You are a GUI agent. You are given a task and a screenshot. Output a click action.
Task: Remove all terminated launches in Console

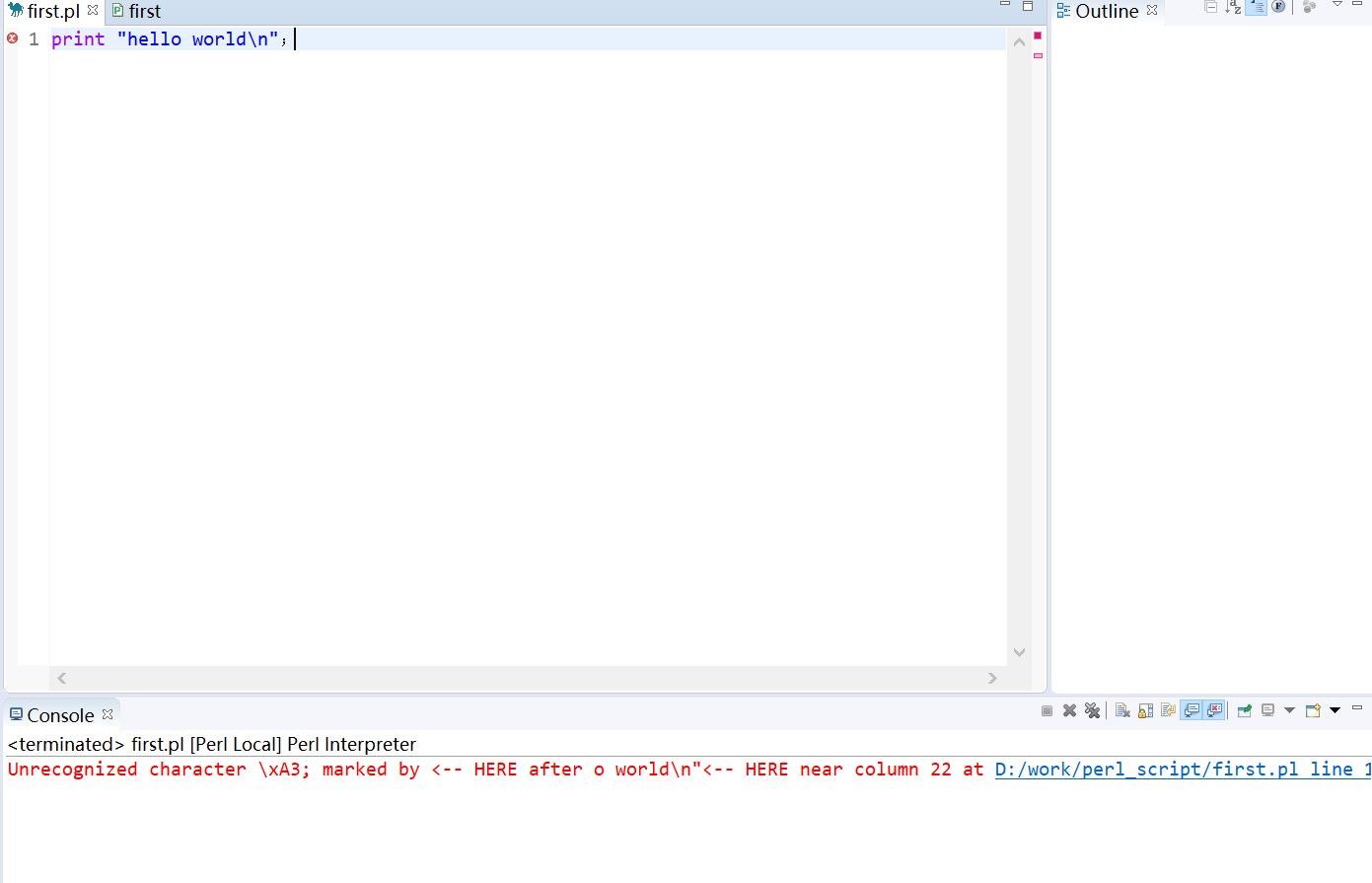[1093, 710]
